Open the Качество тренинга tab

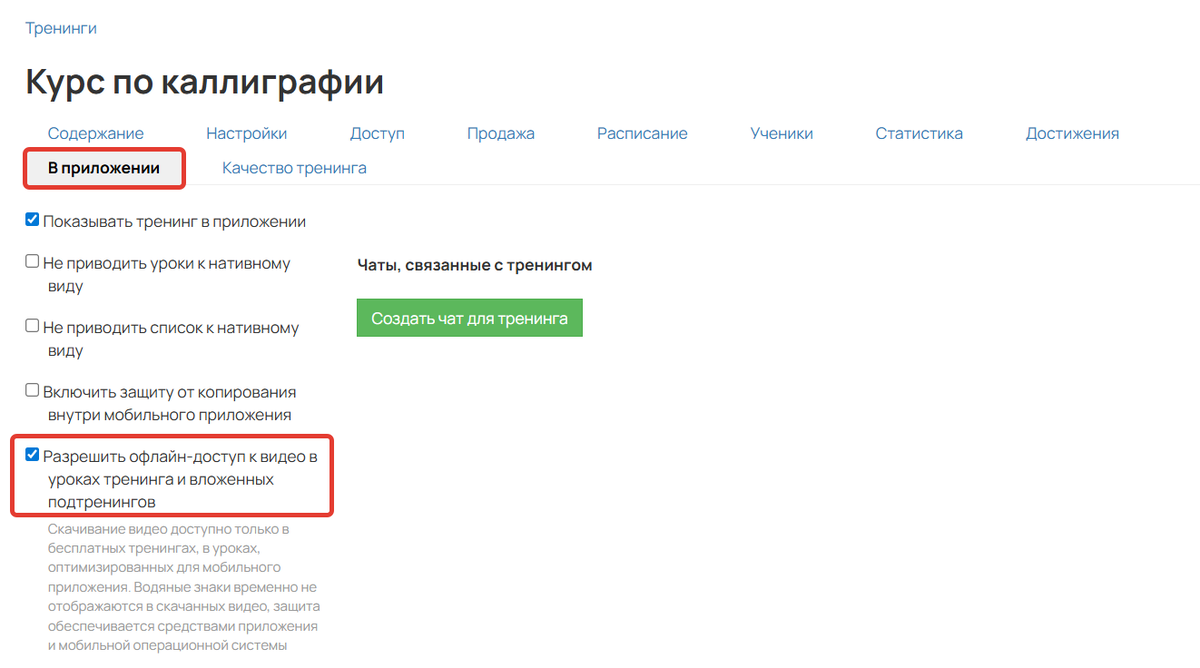(294, 167)
